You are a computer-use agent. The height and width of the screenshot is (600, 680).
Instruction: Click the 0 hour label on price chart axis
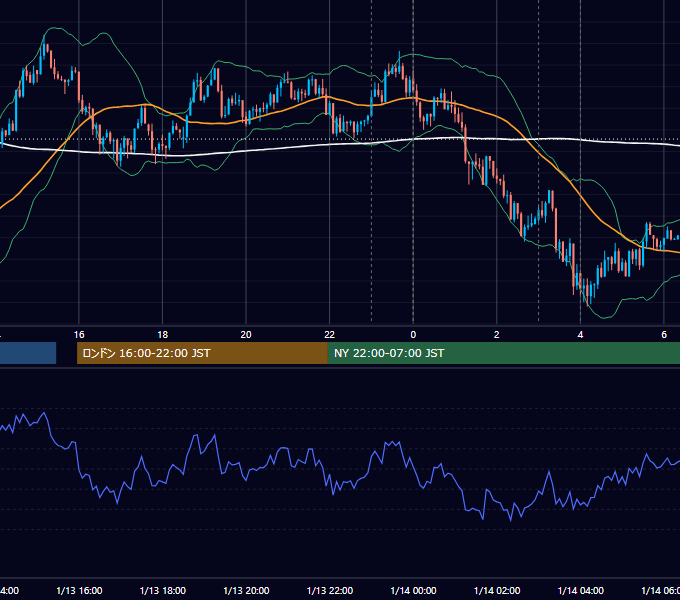point(413,335)
